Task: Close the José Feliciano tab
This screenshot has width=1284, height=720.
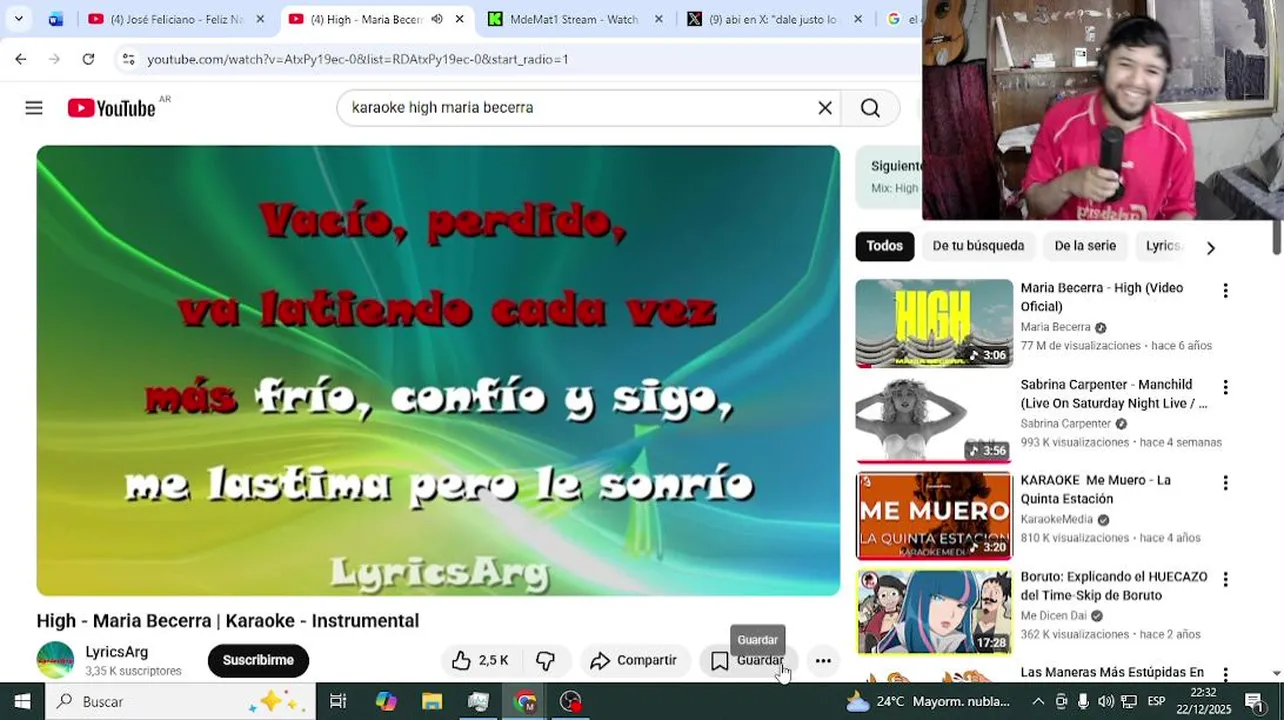Action: point(260,19)
